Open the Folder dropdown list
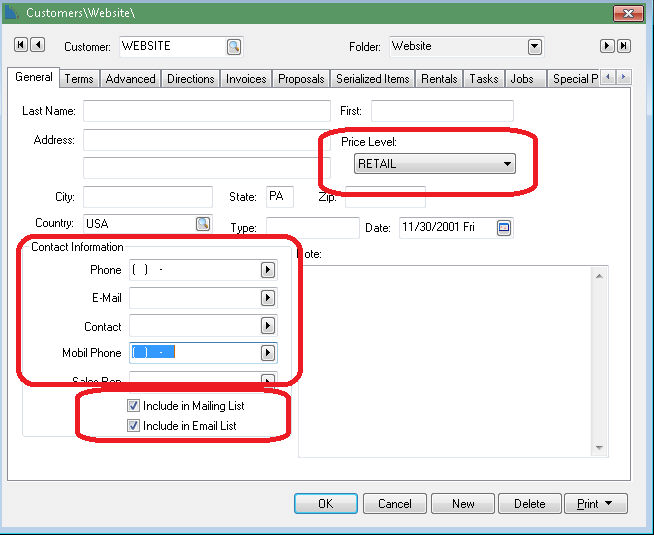 (534, 47)
